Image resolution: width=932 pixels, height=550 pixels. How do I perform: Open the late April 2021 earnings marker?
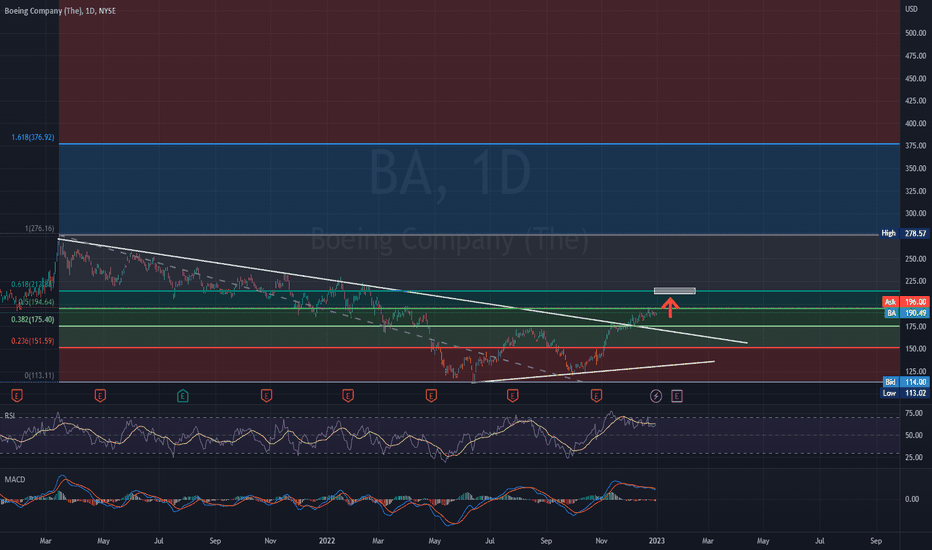click(100, 395)
